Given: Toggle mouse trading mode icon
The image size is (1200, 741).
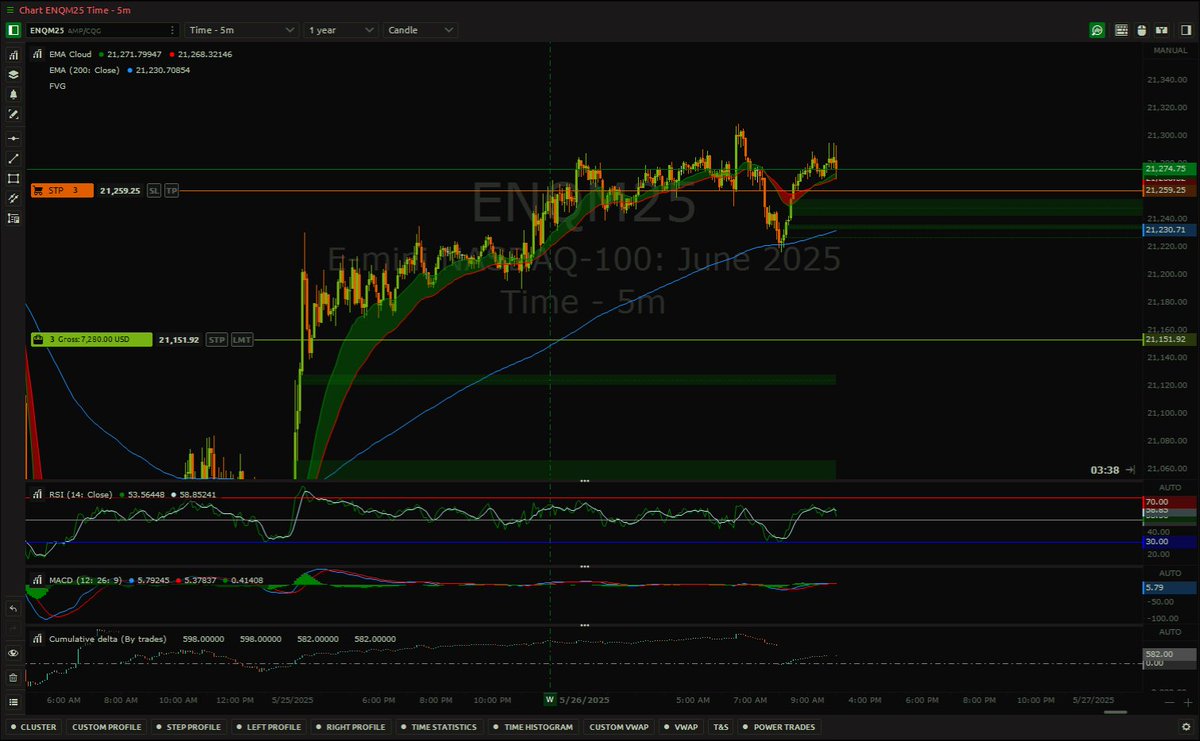Looking at the screenshot, I should pos(1141,30).
